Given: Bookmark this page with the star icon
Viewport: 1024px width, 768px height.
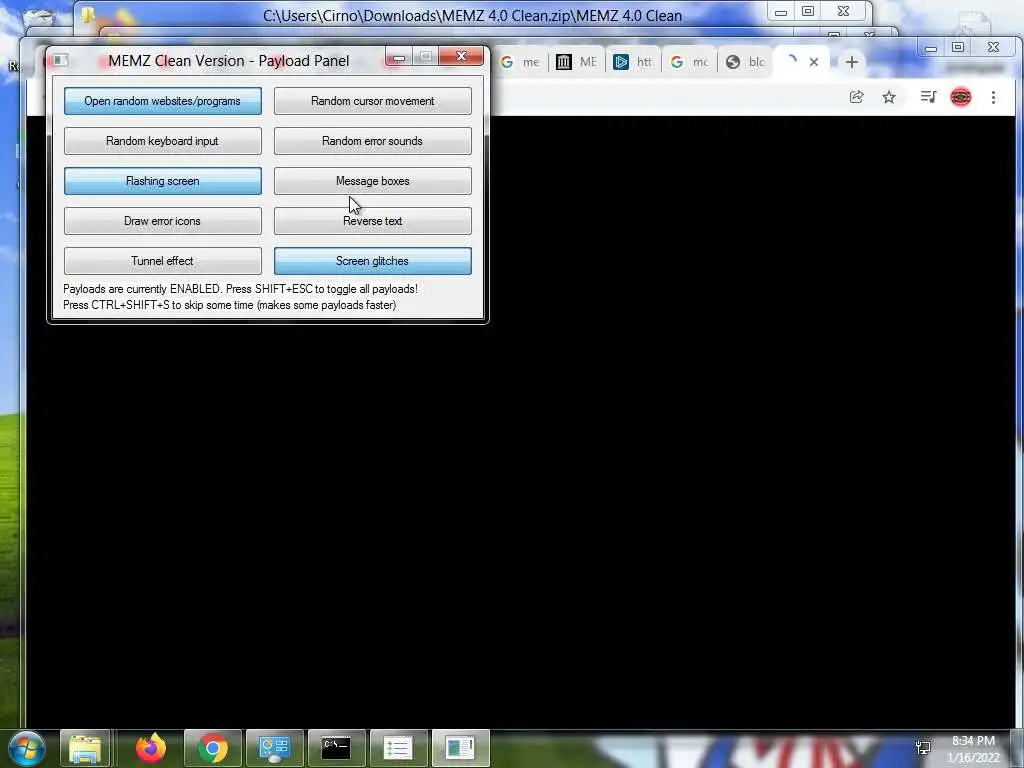Looking at the screenshot, I should 889,97.
